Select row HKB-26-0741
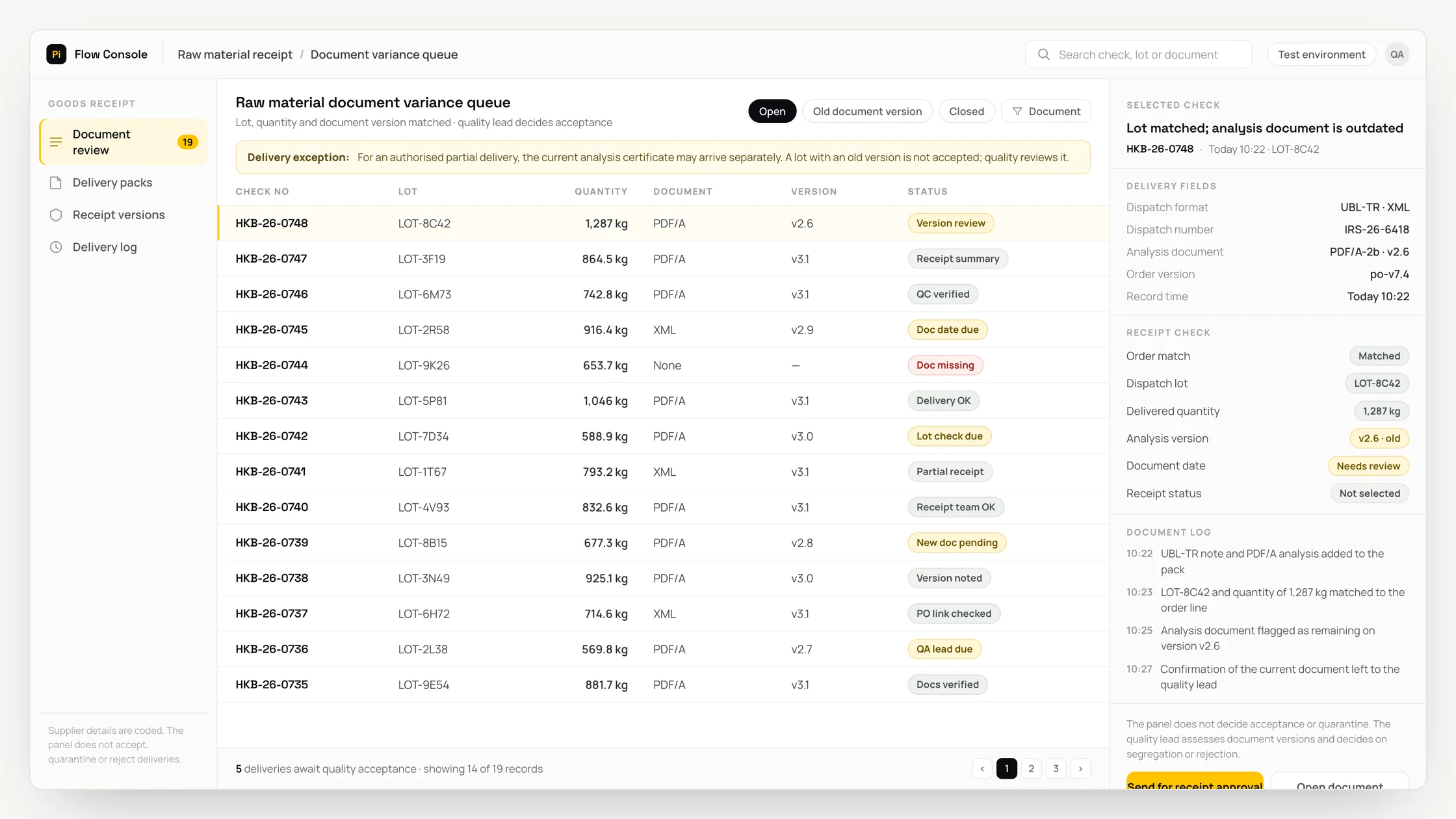Screen dimensions: 1456x819 pyautogui.click(x=663, y=471)
